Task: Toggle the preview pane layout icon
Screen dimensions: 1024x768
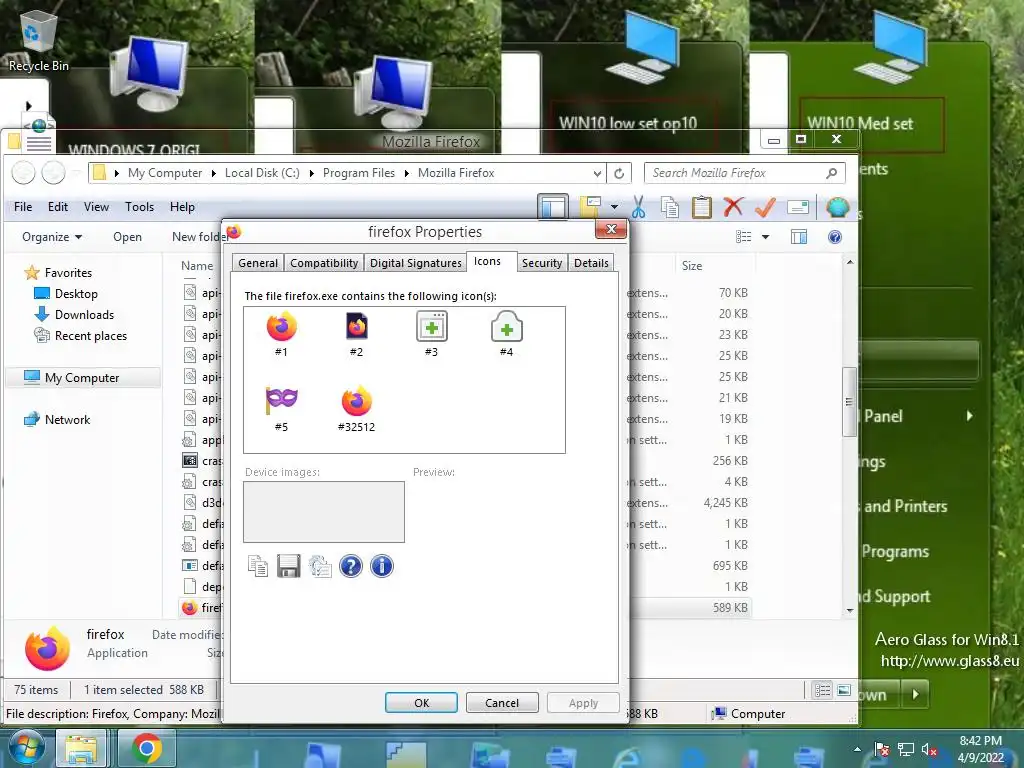Action: [x=553, y=207]
